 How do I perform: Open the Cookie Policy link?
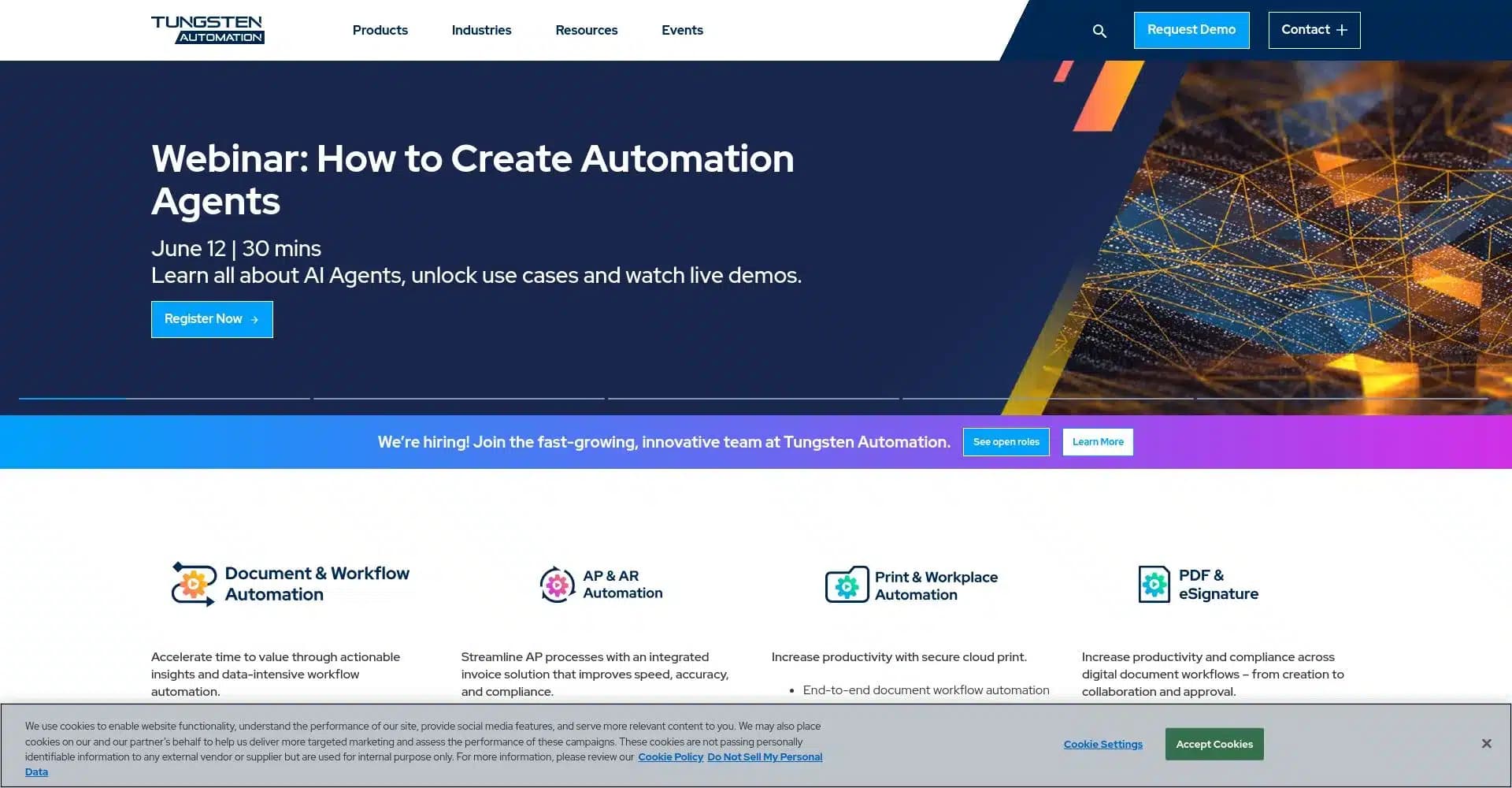pyautogui.click(x=670, y=756)
